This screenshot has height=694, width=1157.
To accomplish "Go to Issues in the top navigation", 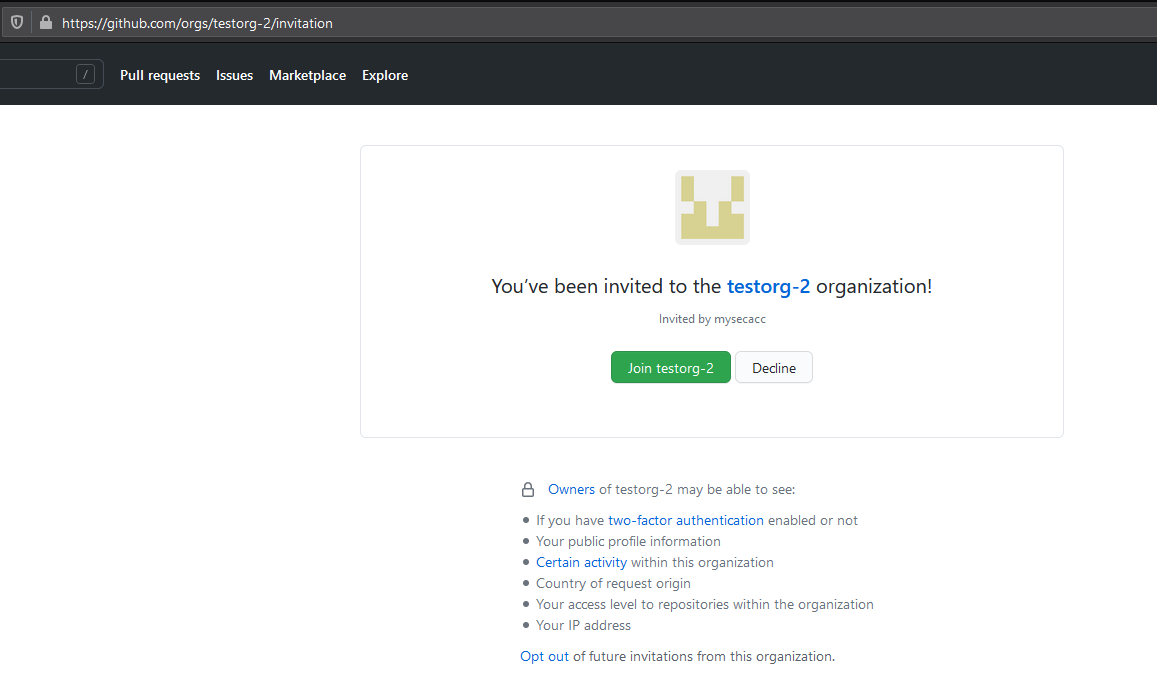I will (x=234, y=75).
